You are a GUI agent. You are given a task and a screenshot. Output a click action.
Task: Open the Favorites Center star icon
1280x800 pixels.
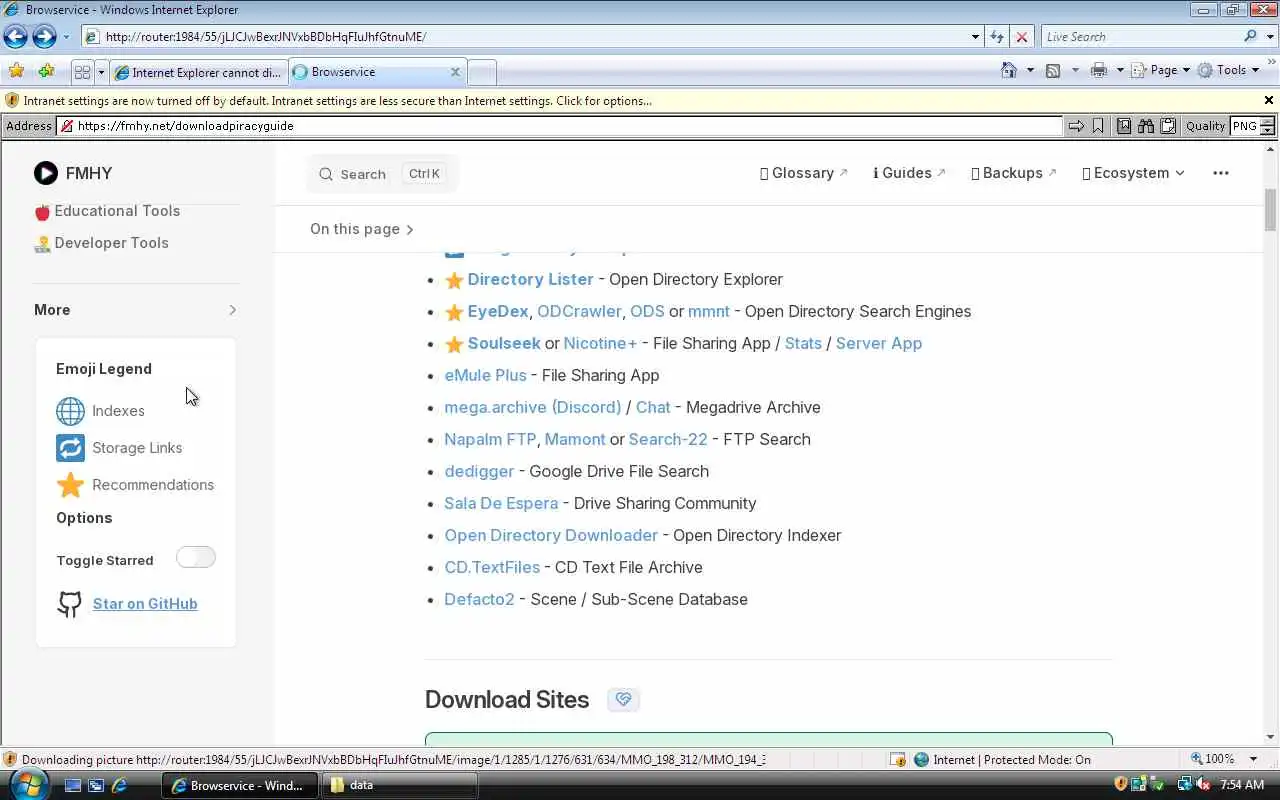16,71
